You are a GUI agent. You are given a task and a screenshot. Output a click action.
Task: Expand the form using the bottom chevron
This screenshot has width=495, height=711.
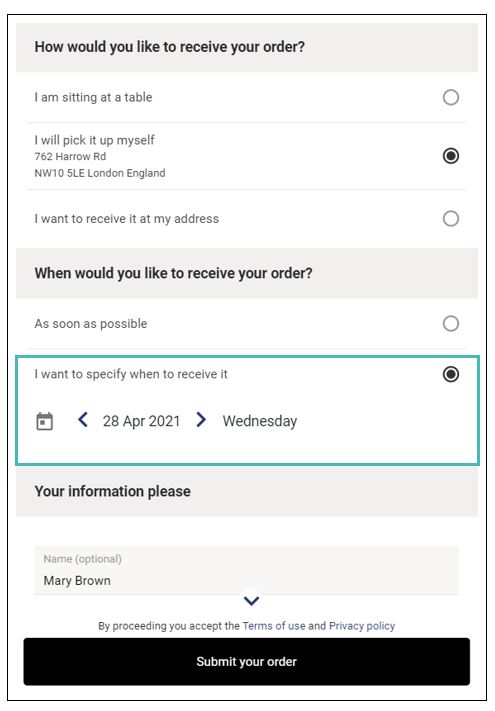pyautogui.click(x=251, y=601)
